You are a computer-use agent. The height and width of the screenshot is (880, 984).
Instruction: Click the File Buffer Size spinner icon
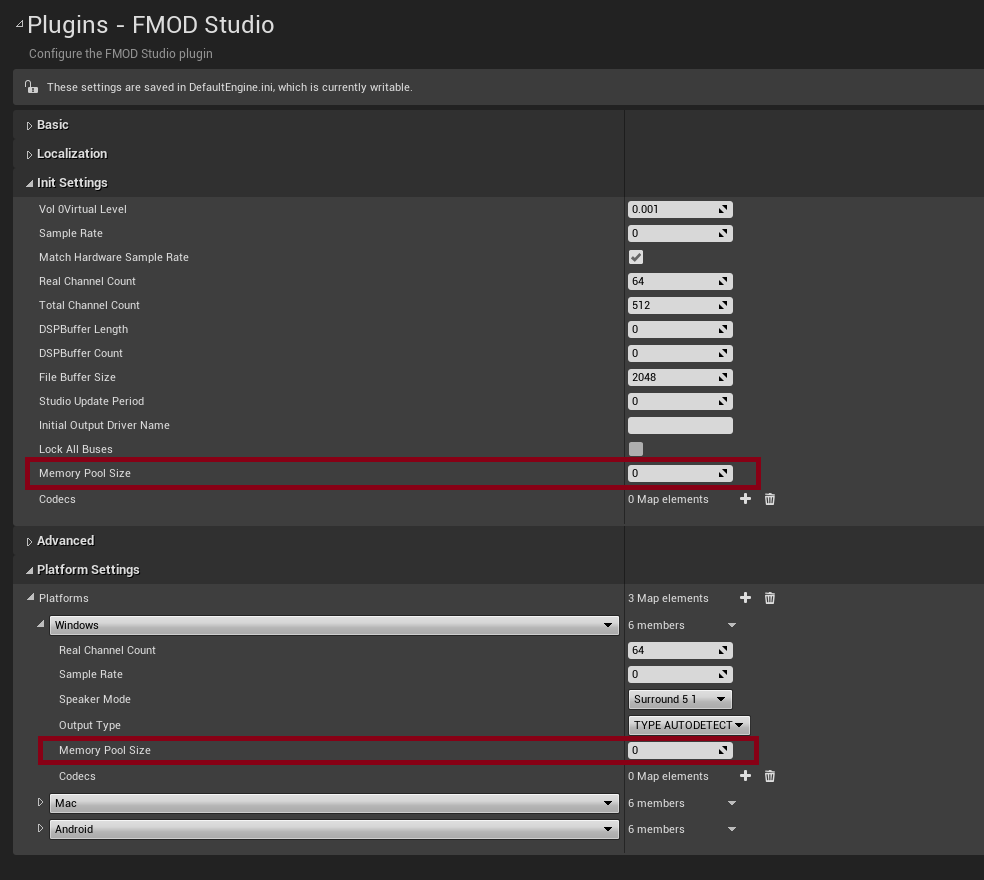724,377
